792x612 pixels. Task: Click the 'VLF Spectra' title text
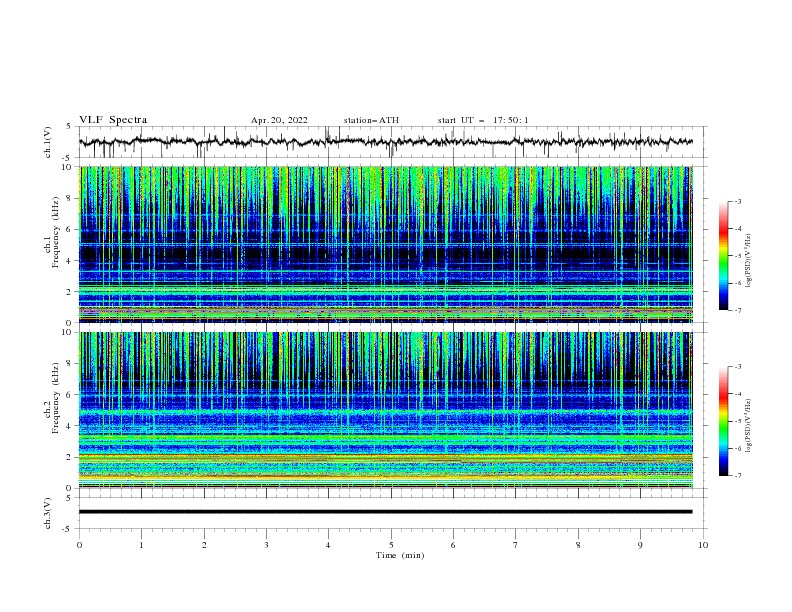(x=113, y=120)
